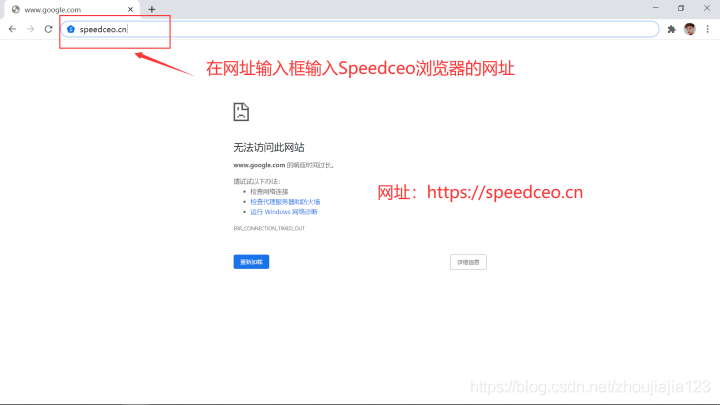The width and height of the screenshot is (720, 405).
Task: Click the www.google.com text in the error message
Action: (259, 165)
